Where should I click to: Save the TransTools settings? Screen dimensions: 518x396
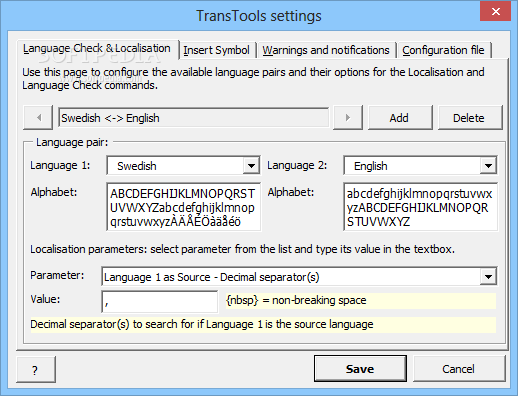(x=360, y=369)
